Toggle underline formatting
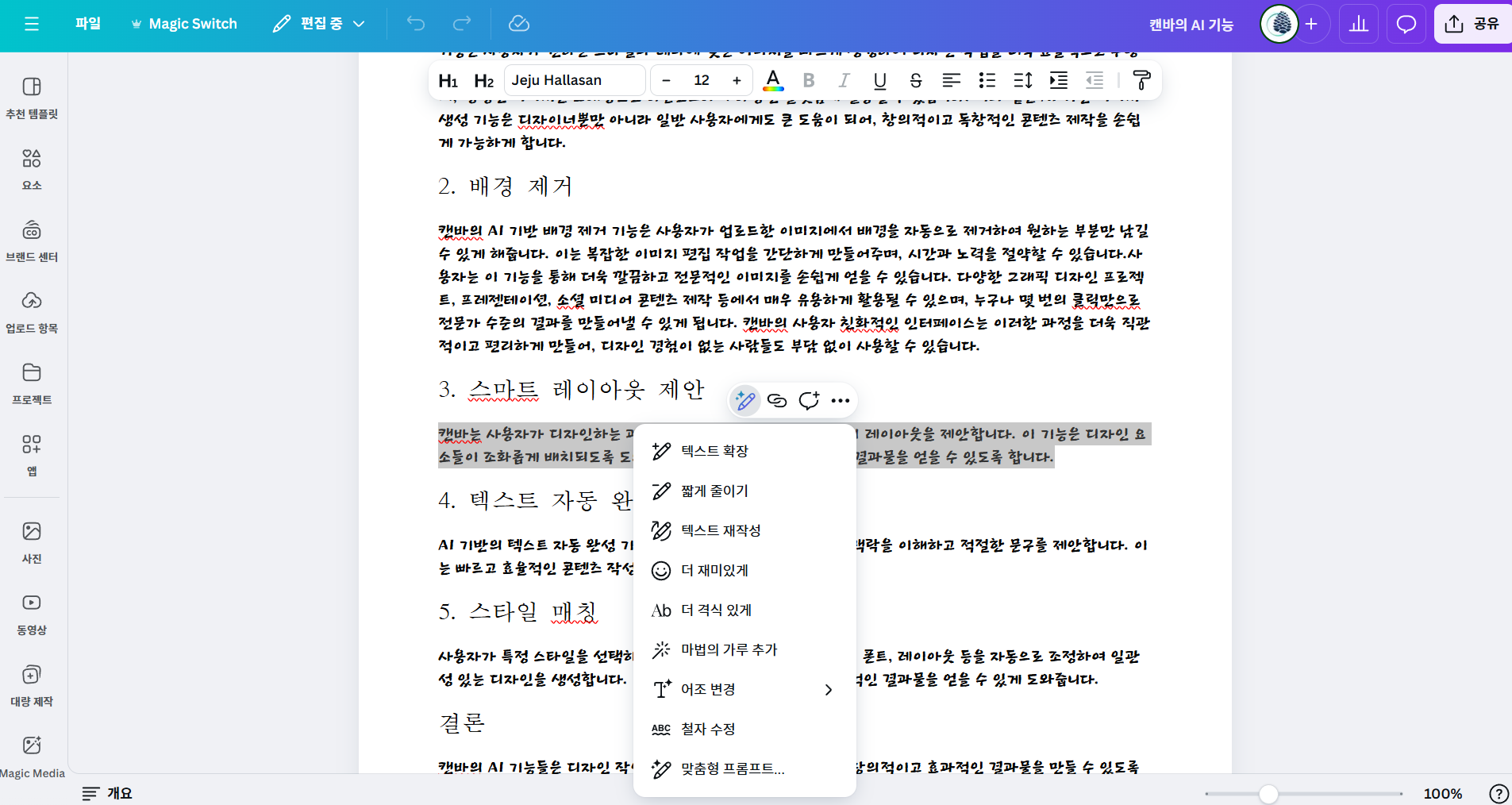This screenshot has height=805, width=1512. click(880, 80)
